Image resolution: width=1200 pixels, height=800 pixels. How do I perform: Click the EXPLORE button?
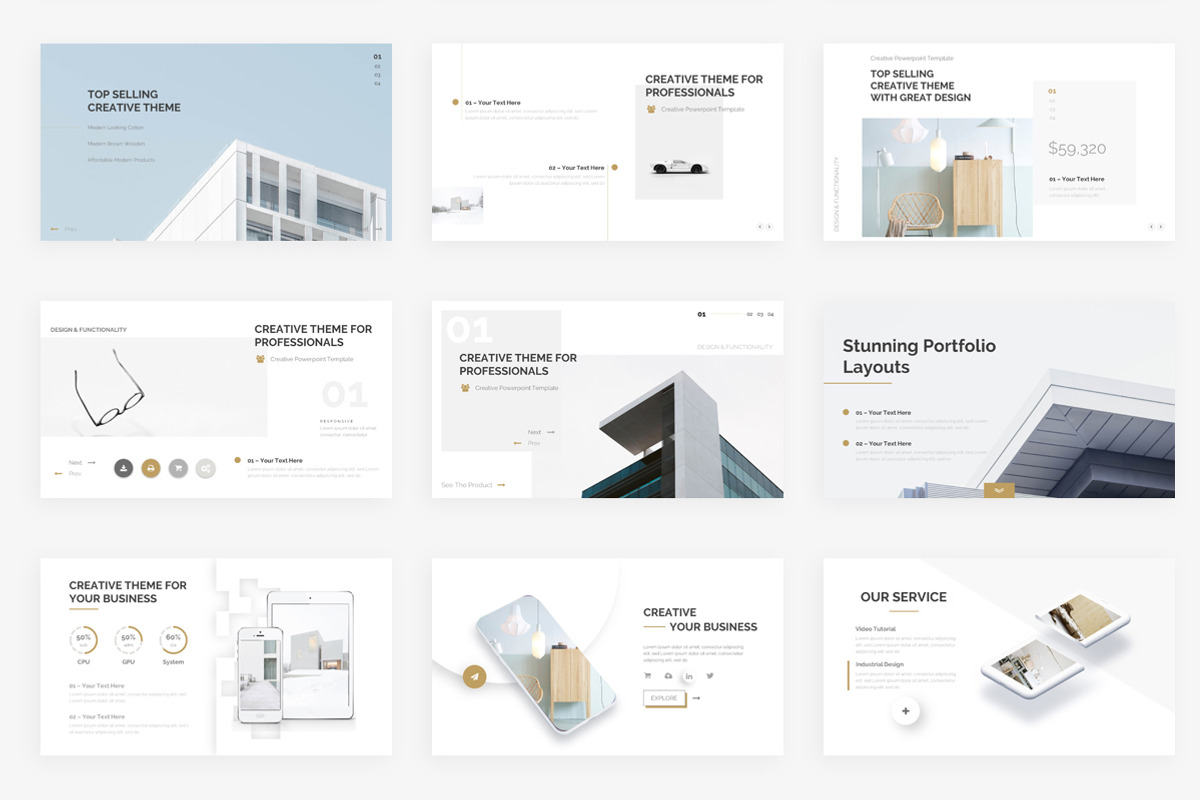(x=664, y=698)
